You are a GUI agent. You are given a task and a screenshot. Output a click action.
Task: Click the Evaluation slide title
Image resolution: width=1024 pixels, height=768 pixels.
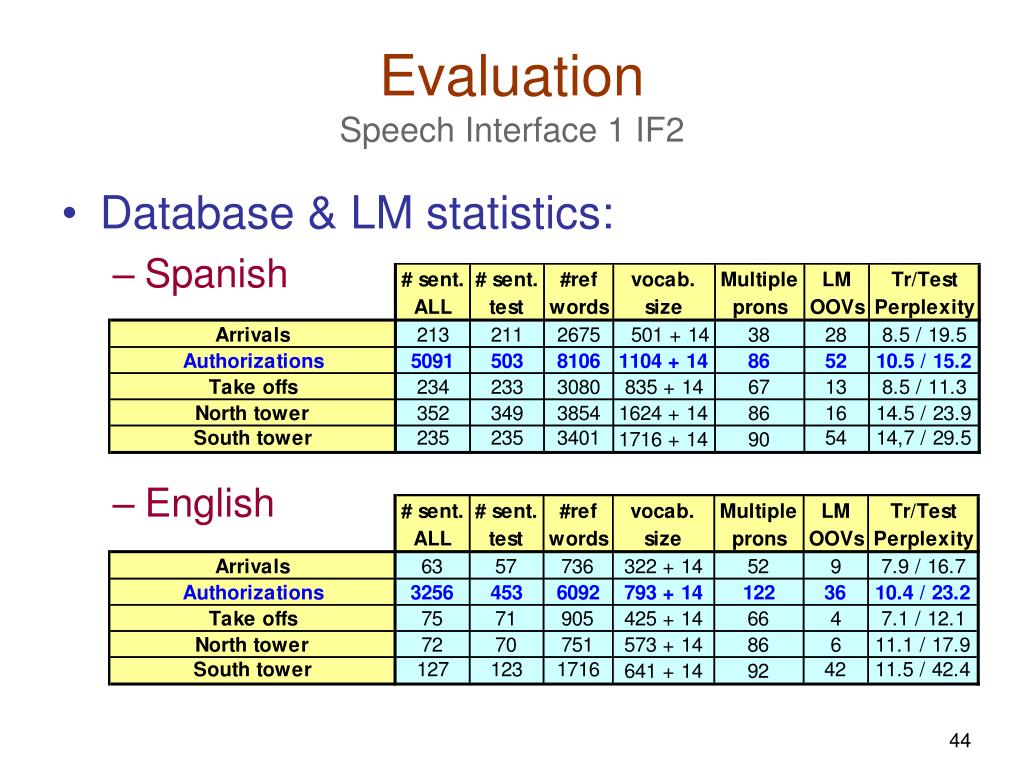point(512,76)
